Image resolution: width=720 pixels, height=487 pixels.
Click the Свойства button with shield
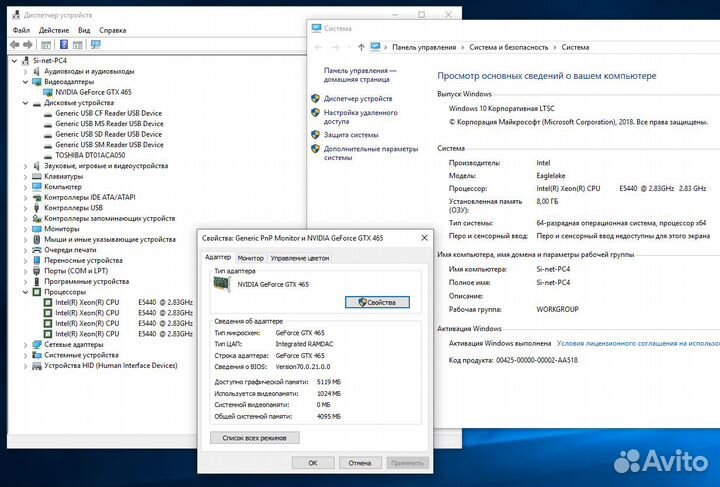pyautogui.click(x=377, y=302)
